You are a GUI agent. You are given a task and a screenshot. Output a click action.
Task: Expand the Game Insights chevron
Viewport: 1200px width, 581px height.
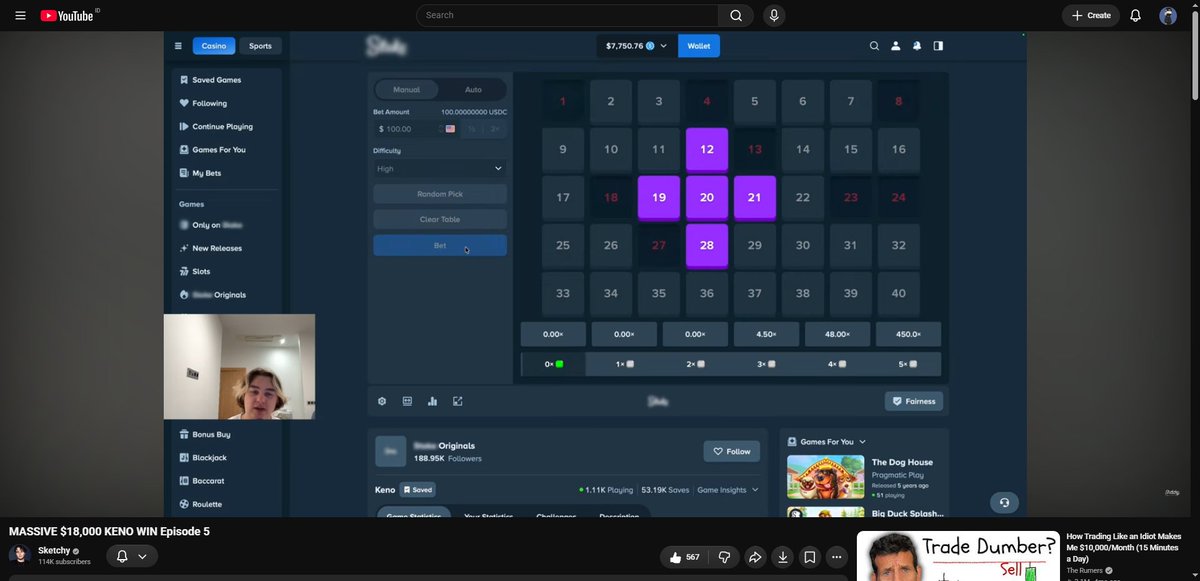click(x=755, y=490)
